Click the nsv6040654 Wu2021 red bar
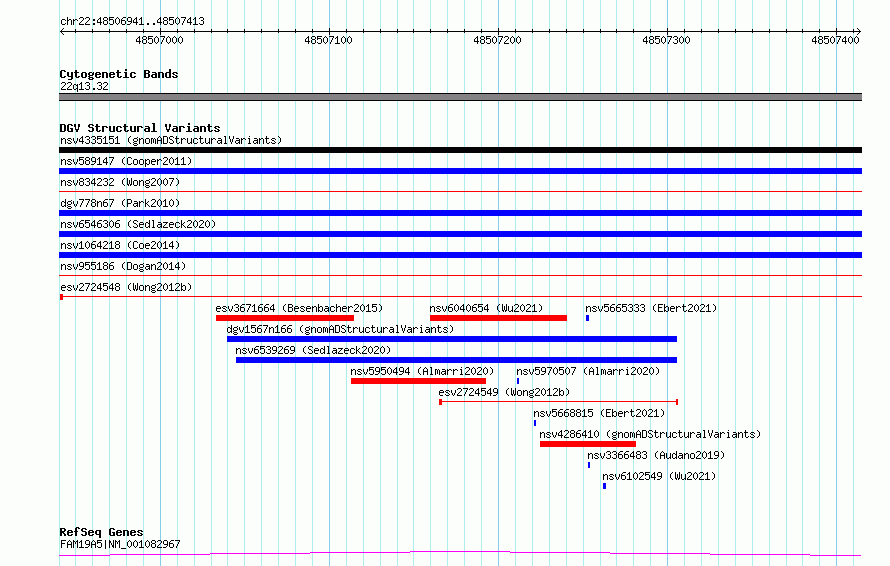 498,318
